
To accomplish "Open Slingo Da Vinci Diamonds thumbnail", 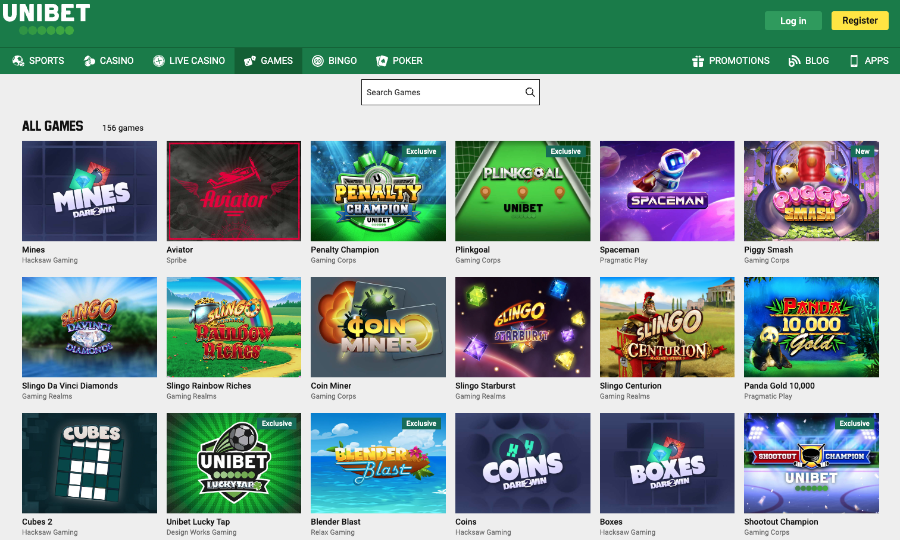I will click(x=89, y=327).
